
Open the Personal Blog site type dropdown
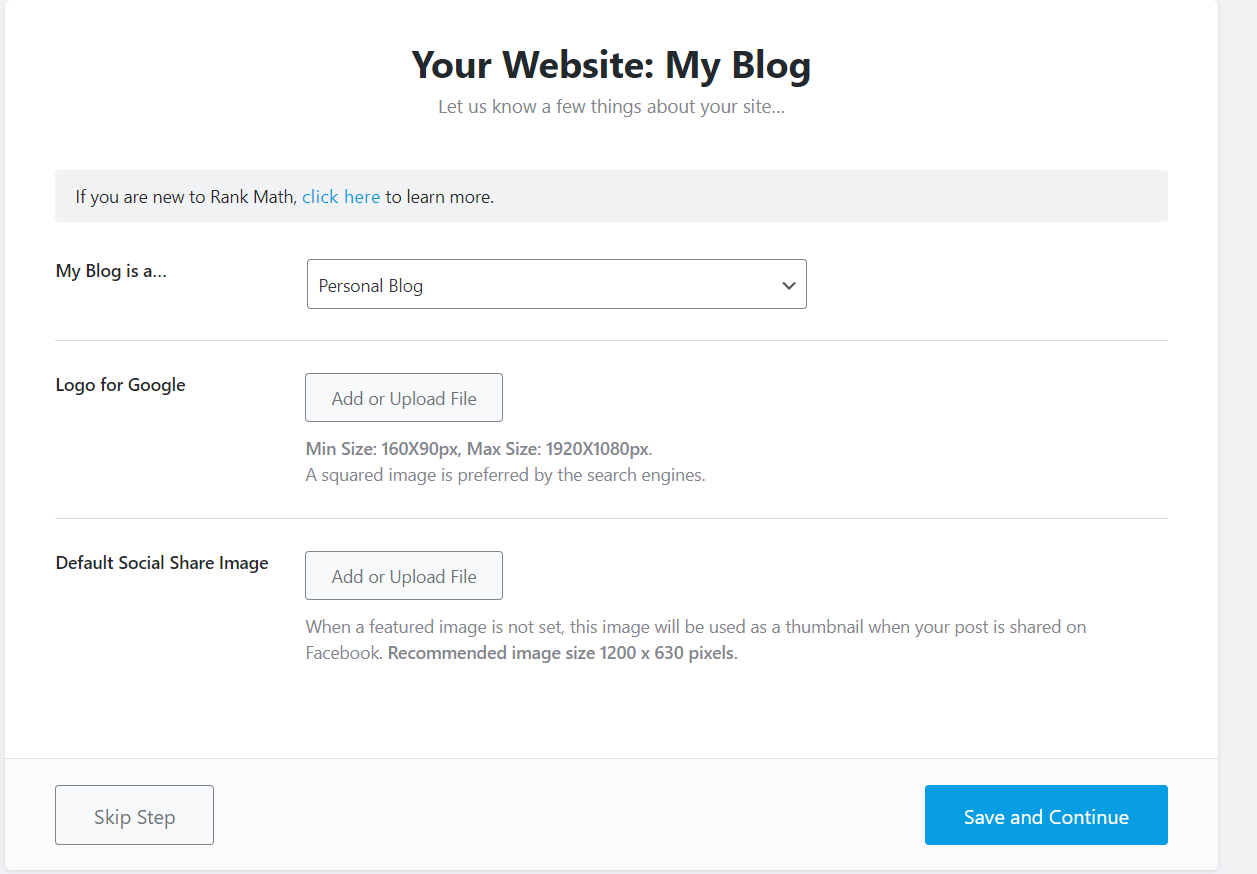(x=556, y=285)
